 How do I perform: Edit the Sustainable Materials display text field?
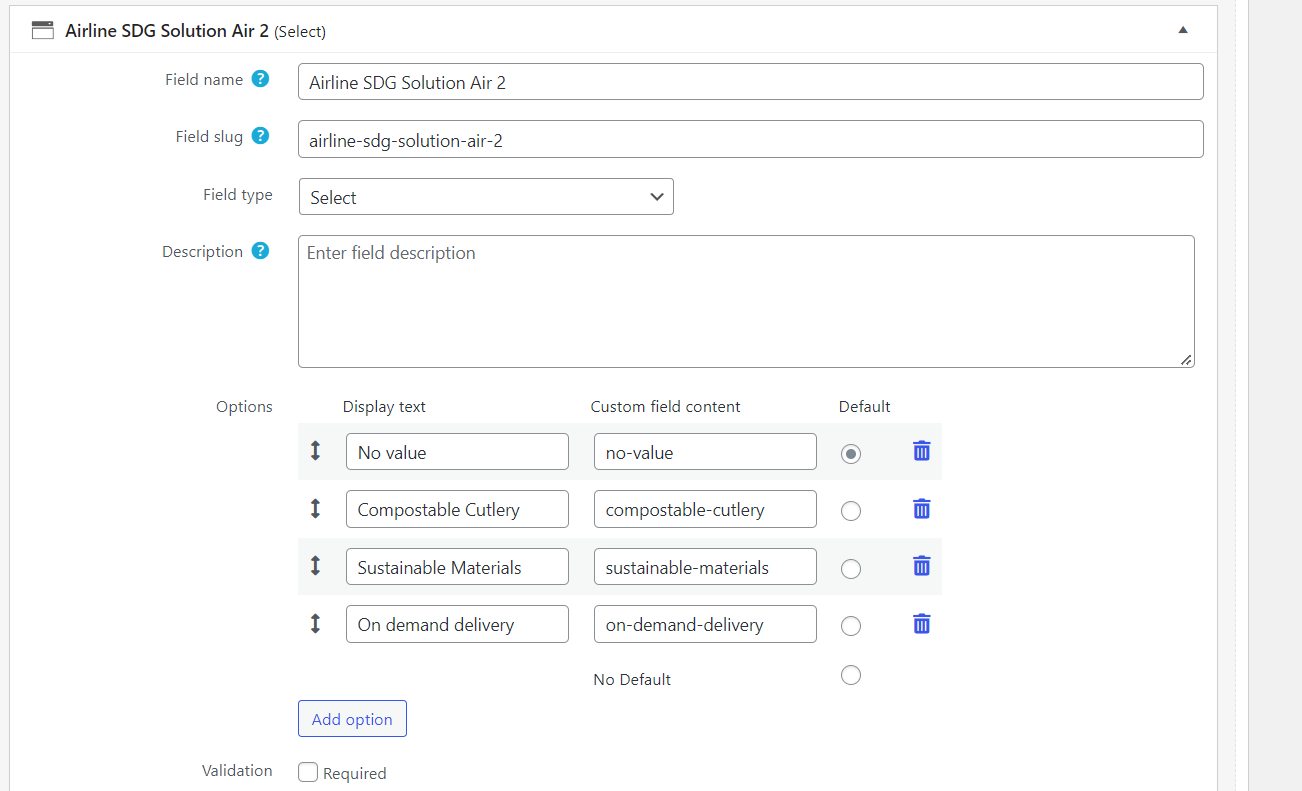(x=457, y=567)
